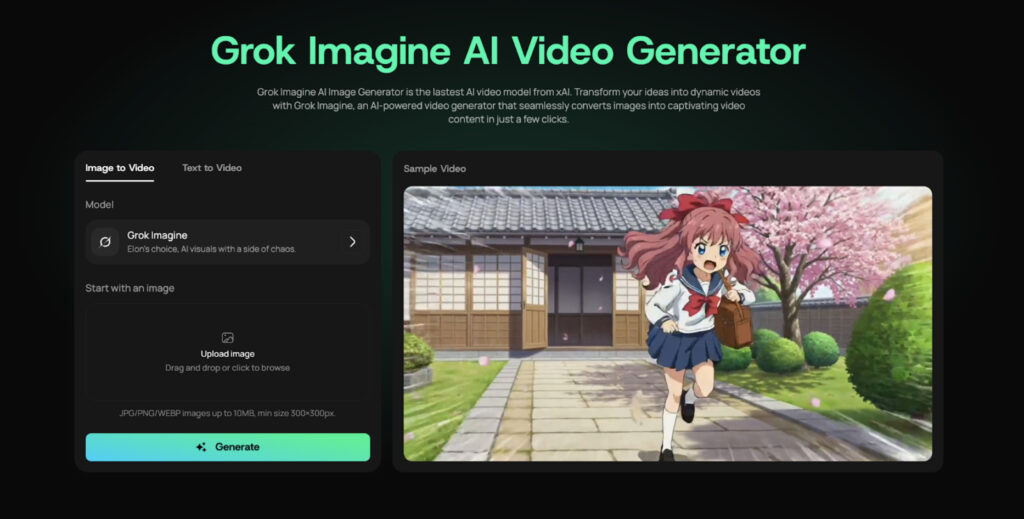Click the "Elon's choice" model description
1024x519 pixels.
(210, 249)
